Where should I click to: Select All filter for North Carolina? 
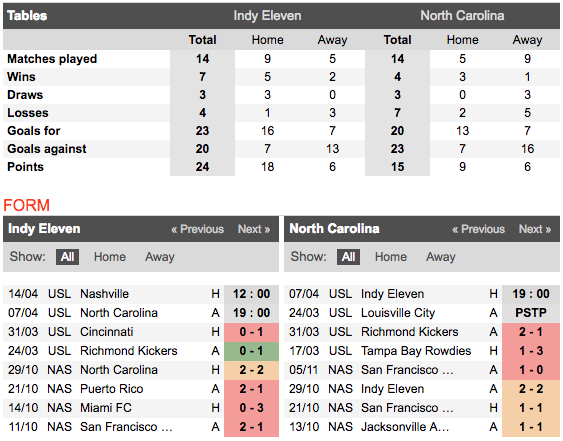[x=348, y=257]
